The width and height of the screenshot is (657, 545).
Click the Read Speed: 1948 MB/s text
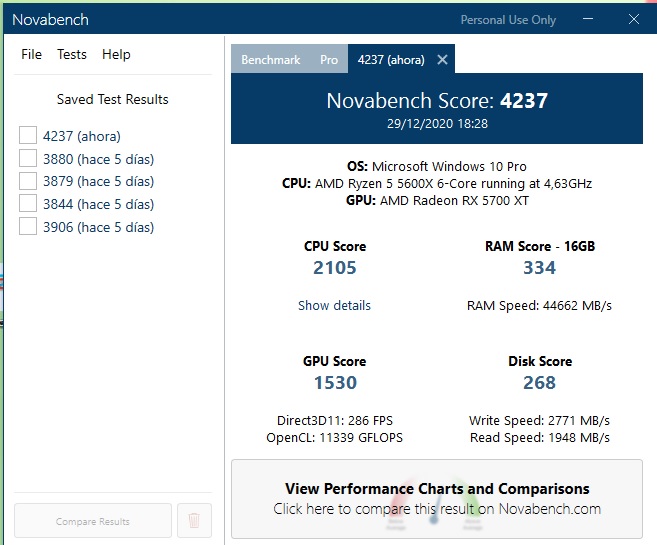point(540,438)
